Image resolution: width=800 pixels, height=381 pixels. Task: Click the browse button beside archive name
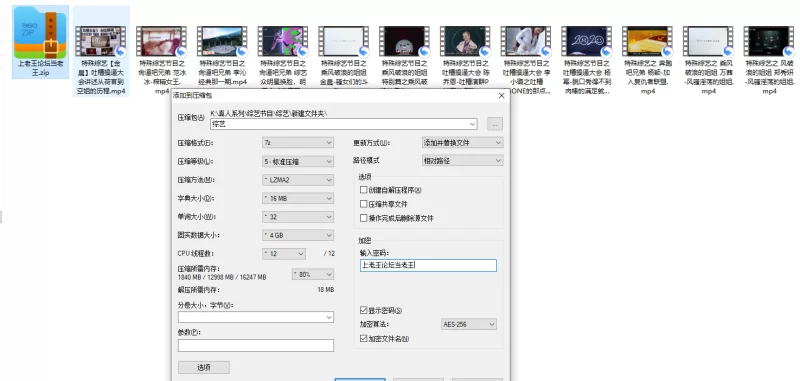[x=495, y=124]
